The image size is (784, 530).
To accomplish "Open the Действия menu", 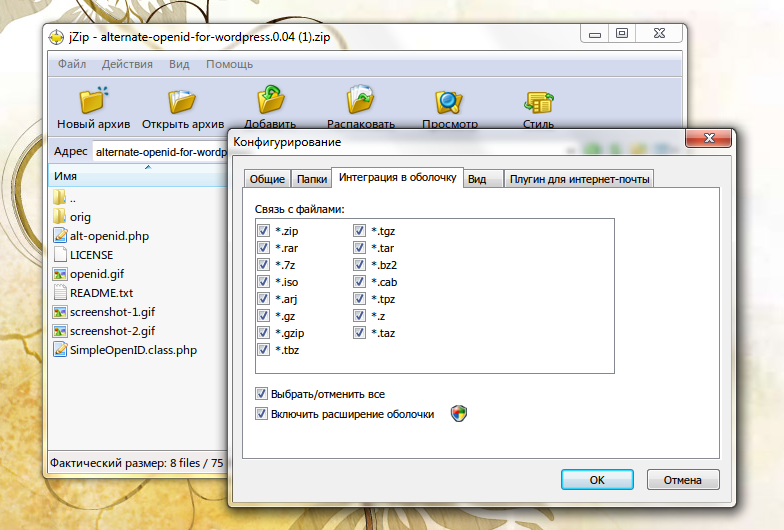I will click(127, 64).
